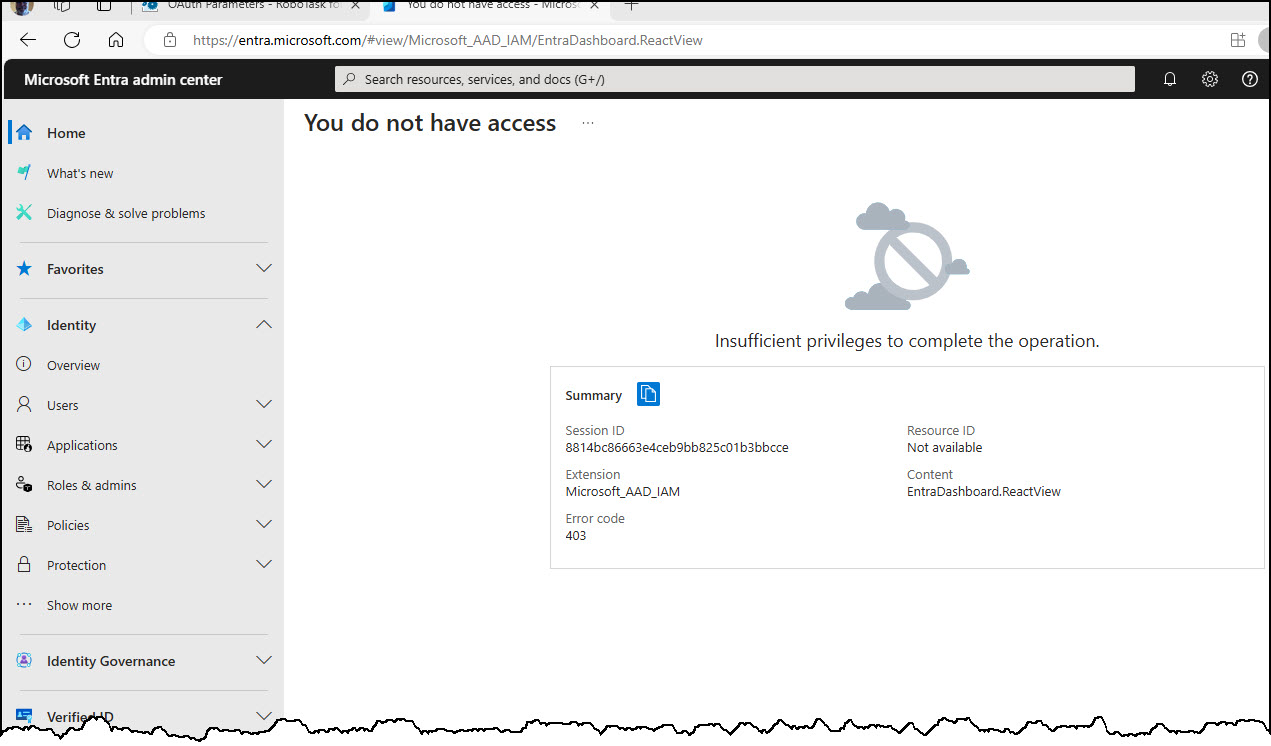Go back with the browser back arrow
The width and height of the screenshot is (1271, 746).
pyautogui.click(x=28, y=40)
